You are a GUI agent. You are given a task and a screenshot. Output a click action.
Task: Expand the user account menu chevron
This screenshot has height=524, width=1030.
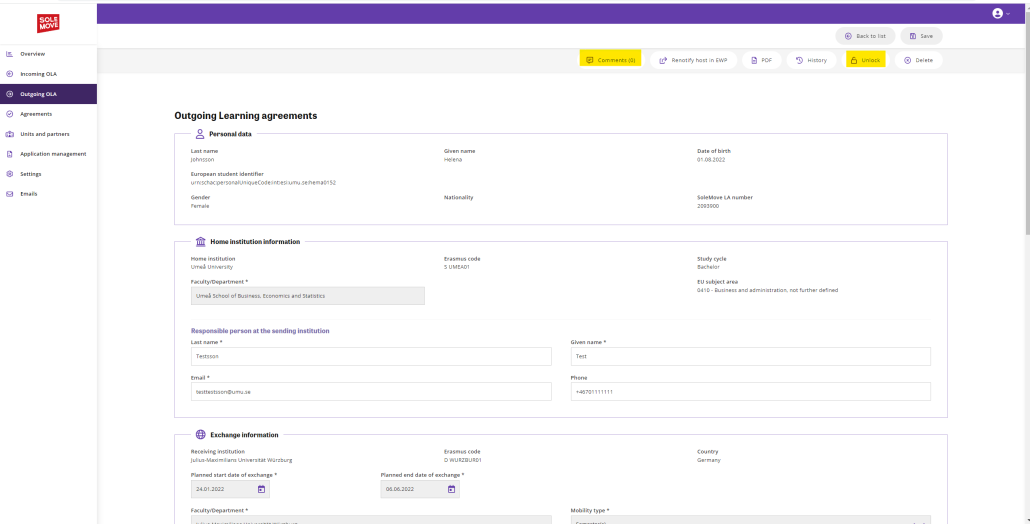pos(1008,14)
